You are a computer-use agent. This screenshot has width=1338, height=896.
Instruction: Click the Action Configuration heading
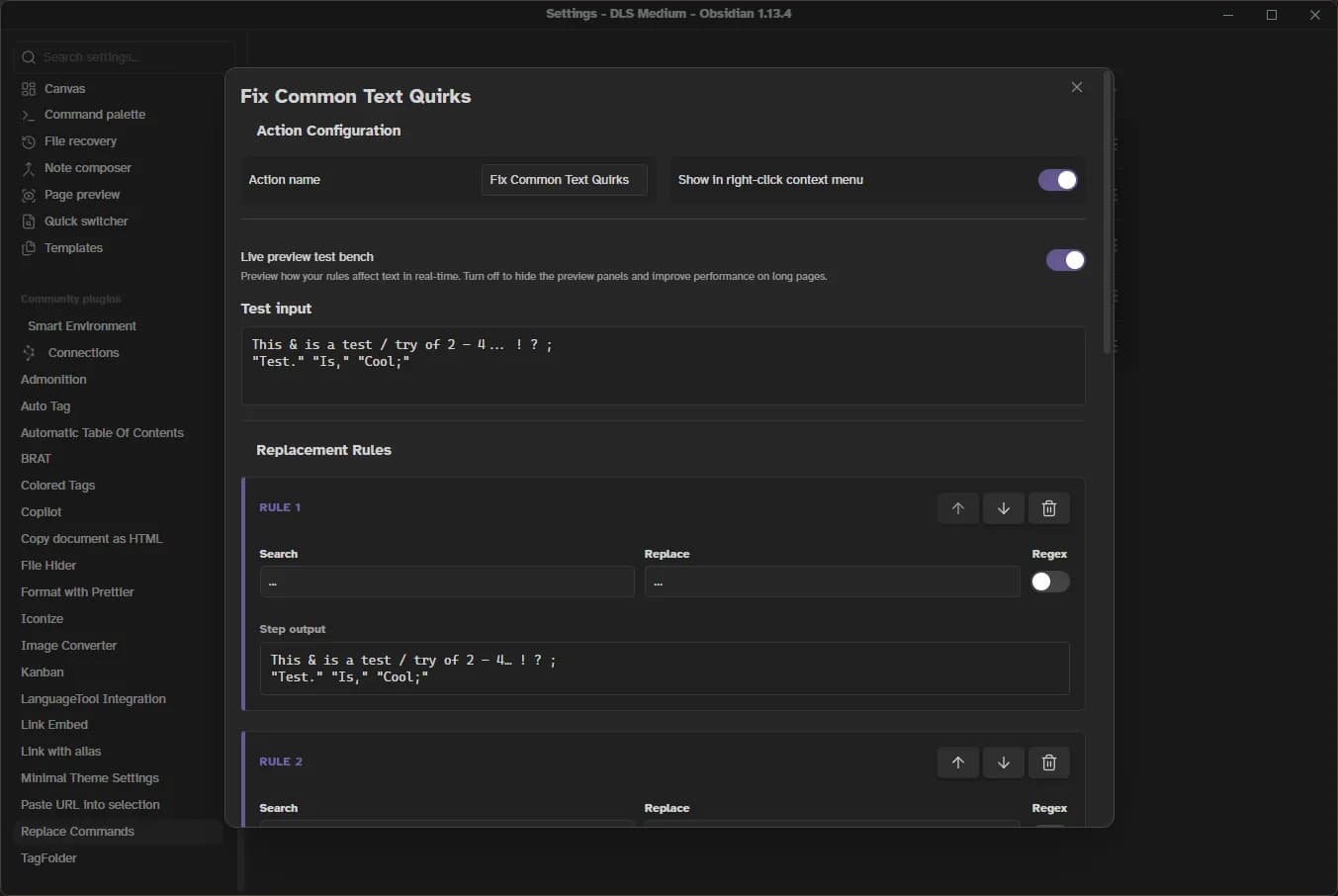coord(328,131)
